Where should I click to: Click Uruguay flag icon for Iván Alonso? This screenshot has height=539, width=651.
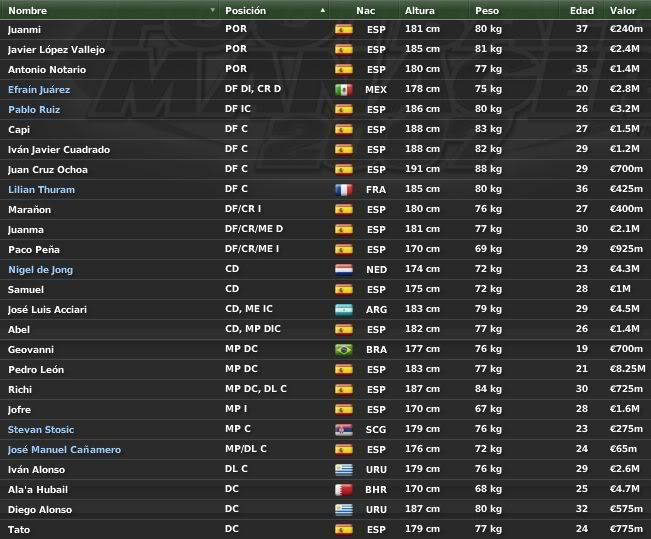pos(344,469)
